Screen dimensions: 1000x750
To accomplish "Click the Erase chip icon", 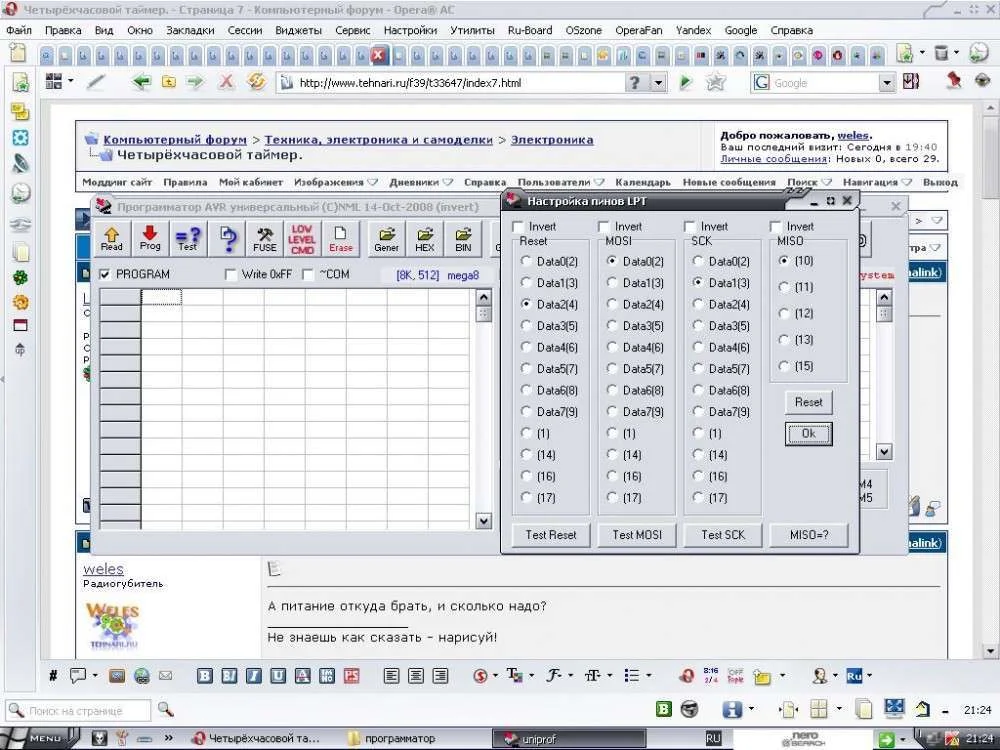I will [x=341, y=237].
